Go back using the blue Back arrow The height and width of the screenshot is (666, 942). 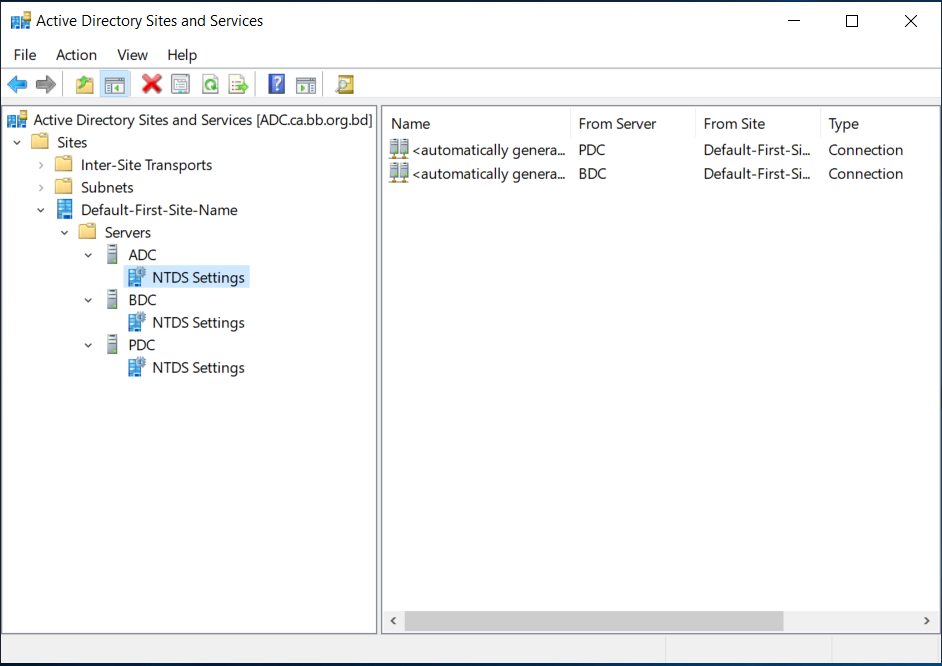click(x=17, y=85)
